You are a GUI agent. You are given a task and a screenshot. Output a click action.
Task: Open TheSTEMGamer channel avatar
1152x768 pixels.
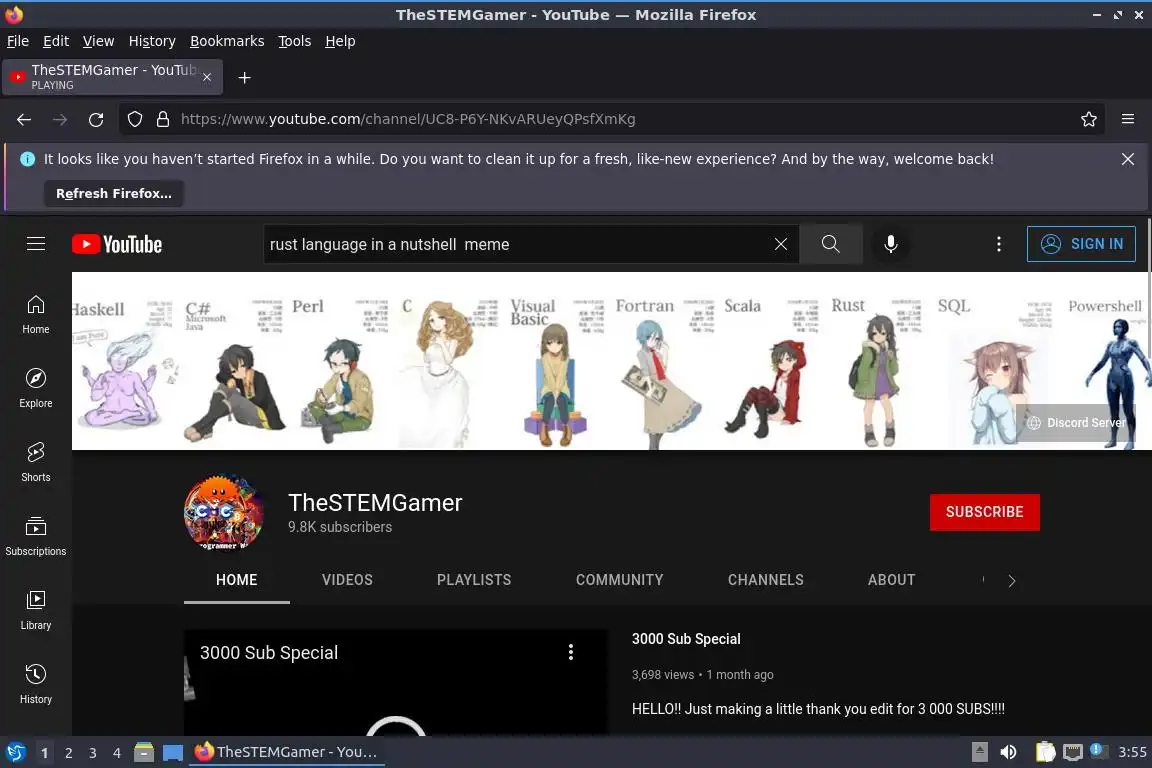click(x=223, y=512)
